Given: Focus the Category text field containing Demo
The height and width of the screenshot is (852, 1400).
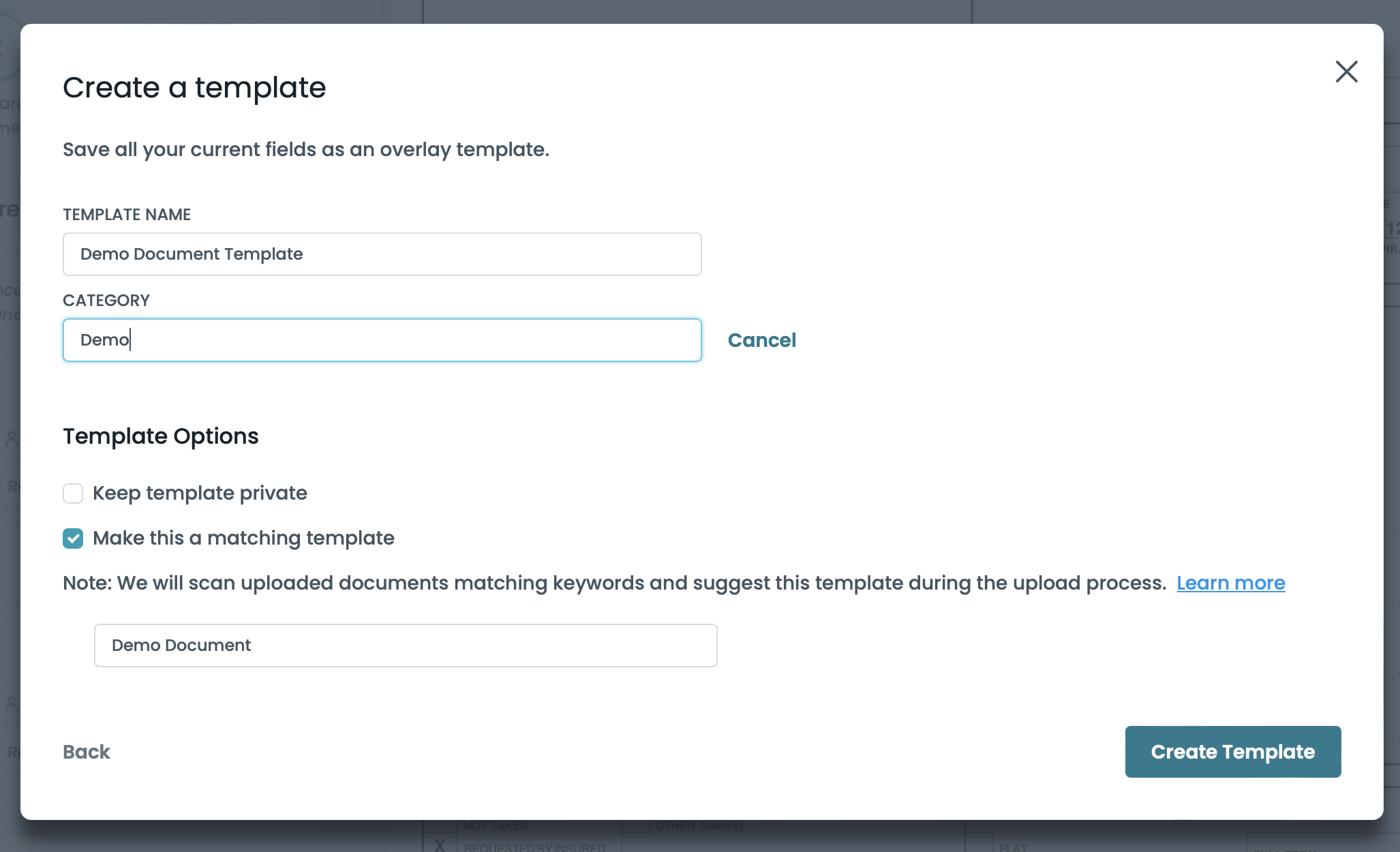Looking at the screenshot, I should tap(382, 340).
